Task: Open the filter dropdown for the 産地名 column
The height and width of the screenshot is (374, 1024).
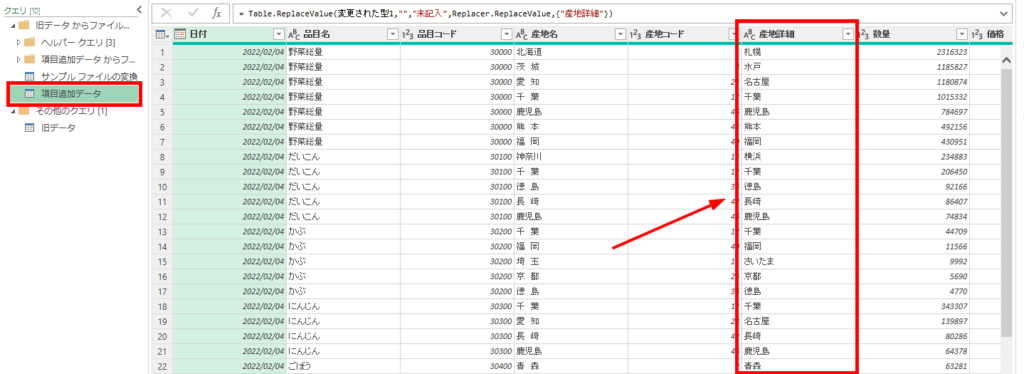Action: click(620, 35)
